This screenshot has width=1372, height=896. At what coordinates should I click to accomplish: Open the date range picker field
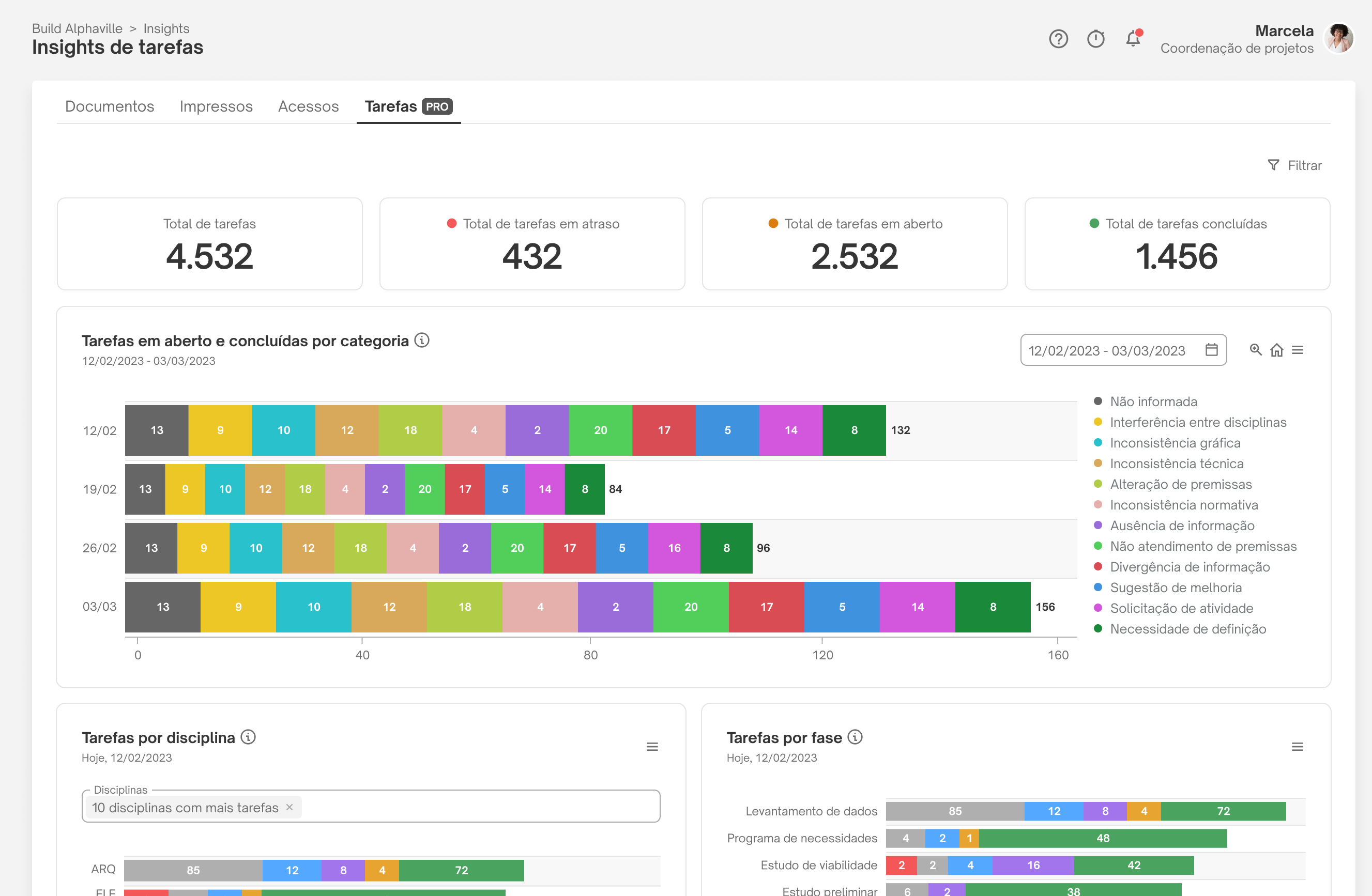pyautogui.click(x=1123, y=350)
